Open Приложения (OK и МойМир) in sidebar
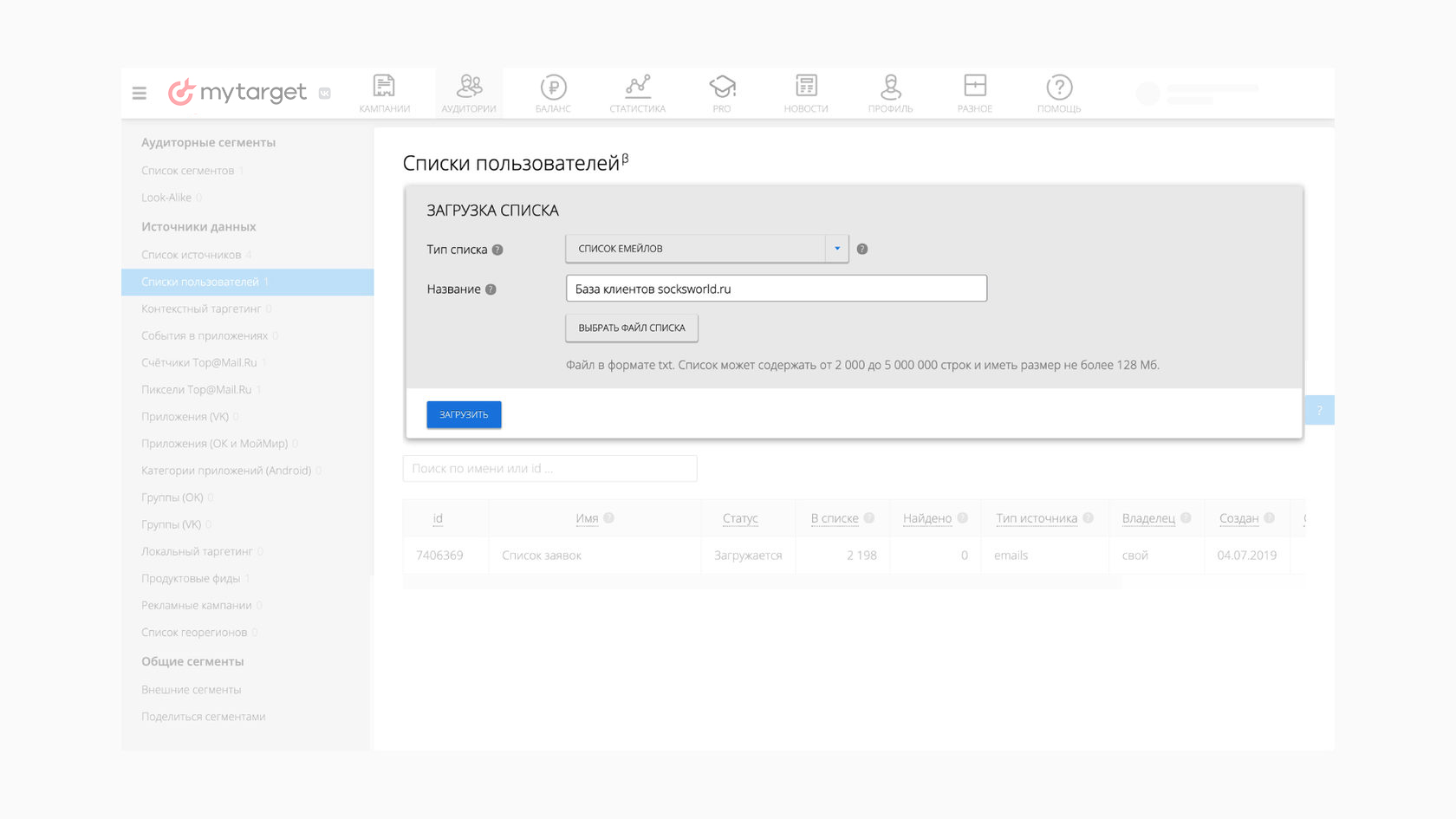Viewport: 1456px width, 819px height. [x=215, y=443]
